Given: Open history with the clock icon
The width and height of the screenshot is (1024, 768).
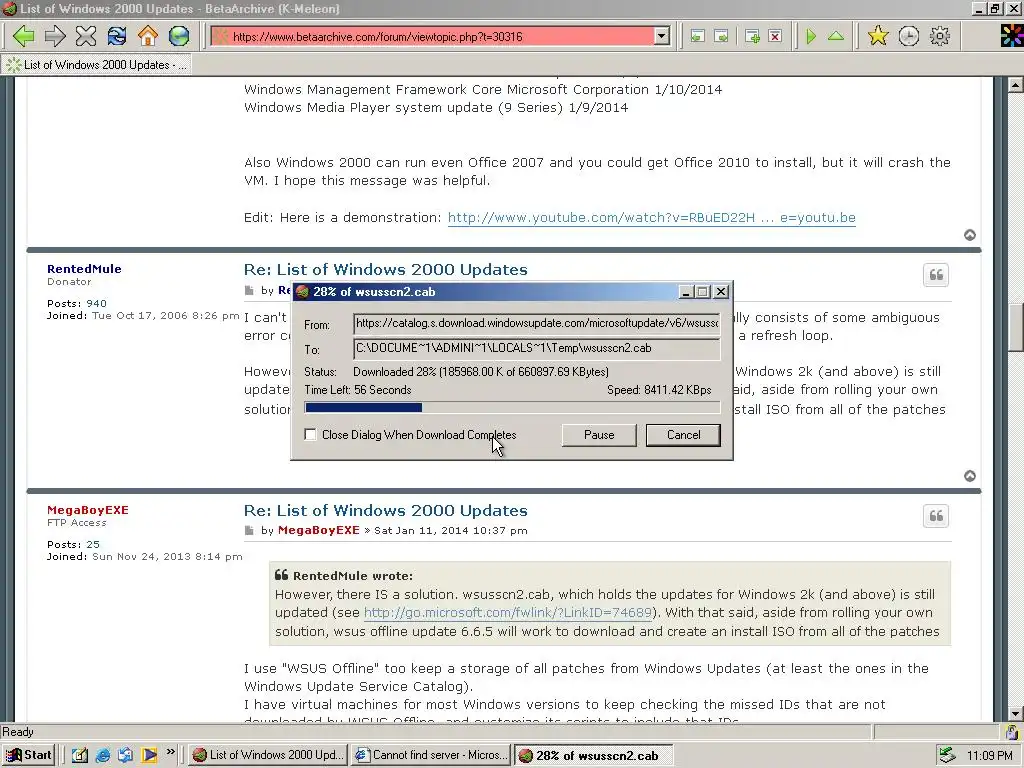Looking at the screenshot, I should [x=908, y=36].
